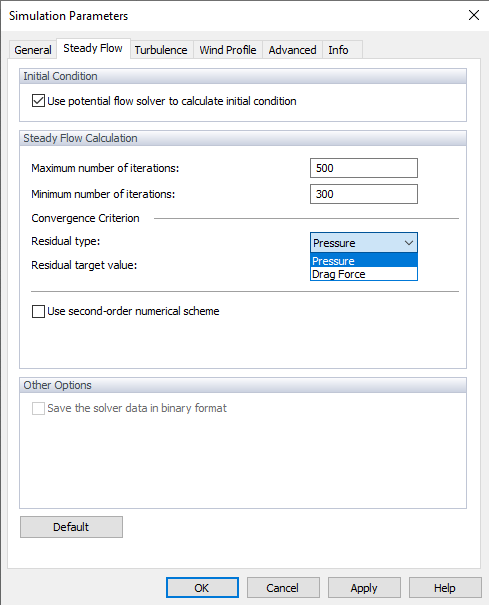Close the Simulation Parameters dialog
The height and width of the screenshot is (605, 489).
click(474, 15)
